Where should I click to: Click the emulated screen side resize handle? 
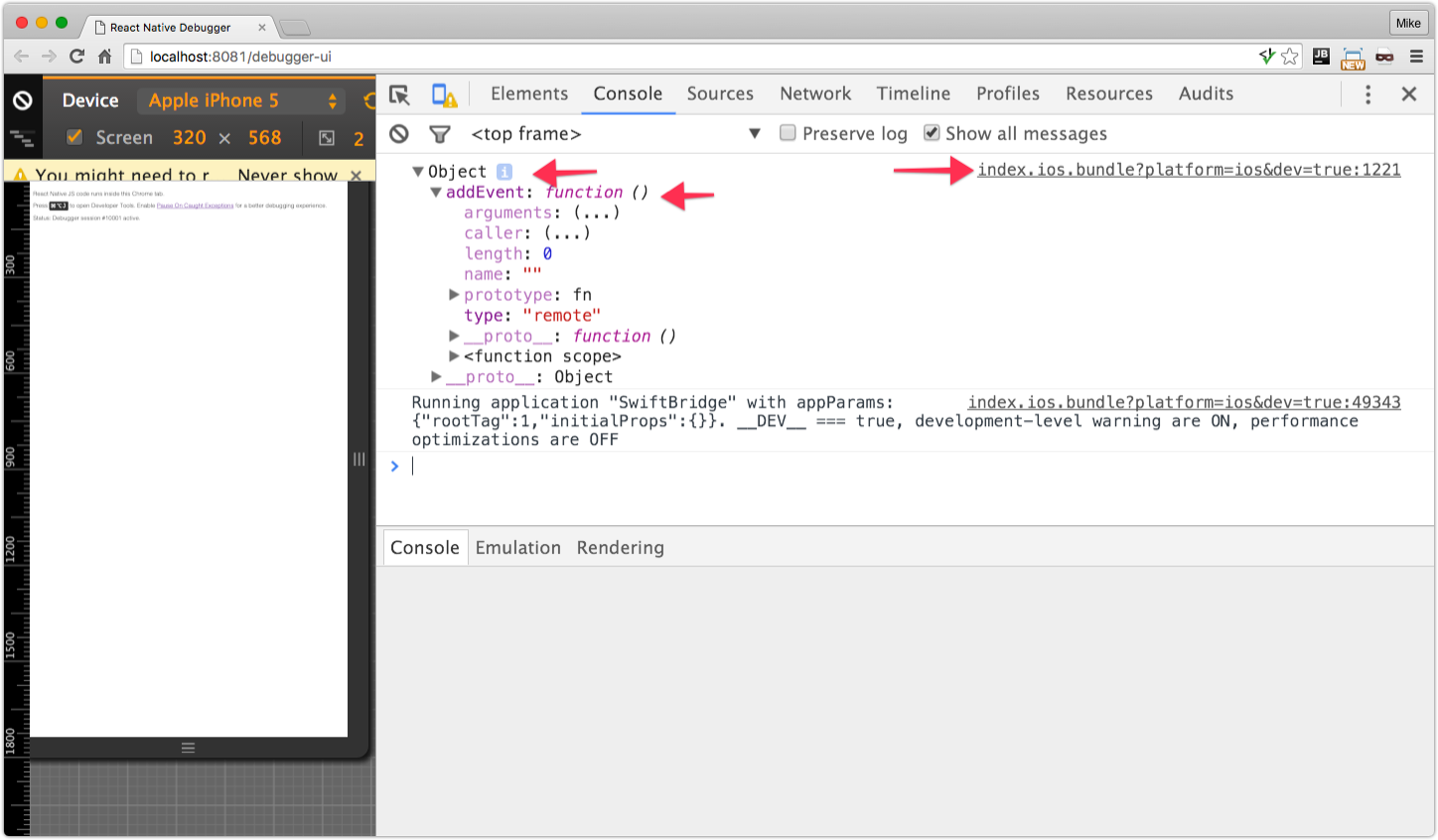(x=359, y=459)
